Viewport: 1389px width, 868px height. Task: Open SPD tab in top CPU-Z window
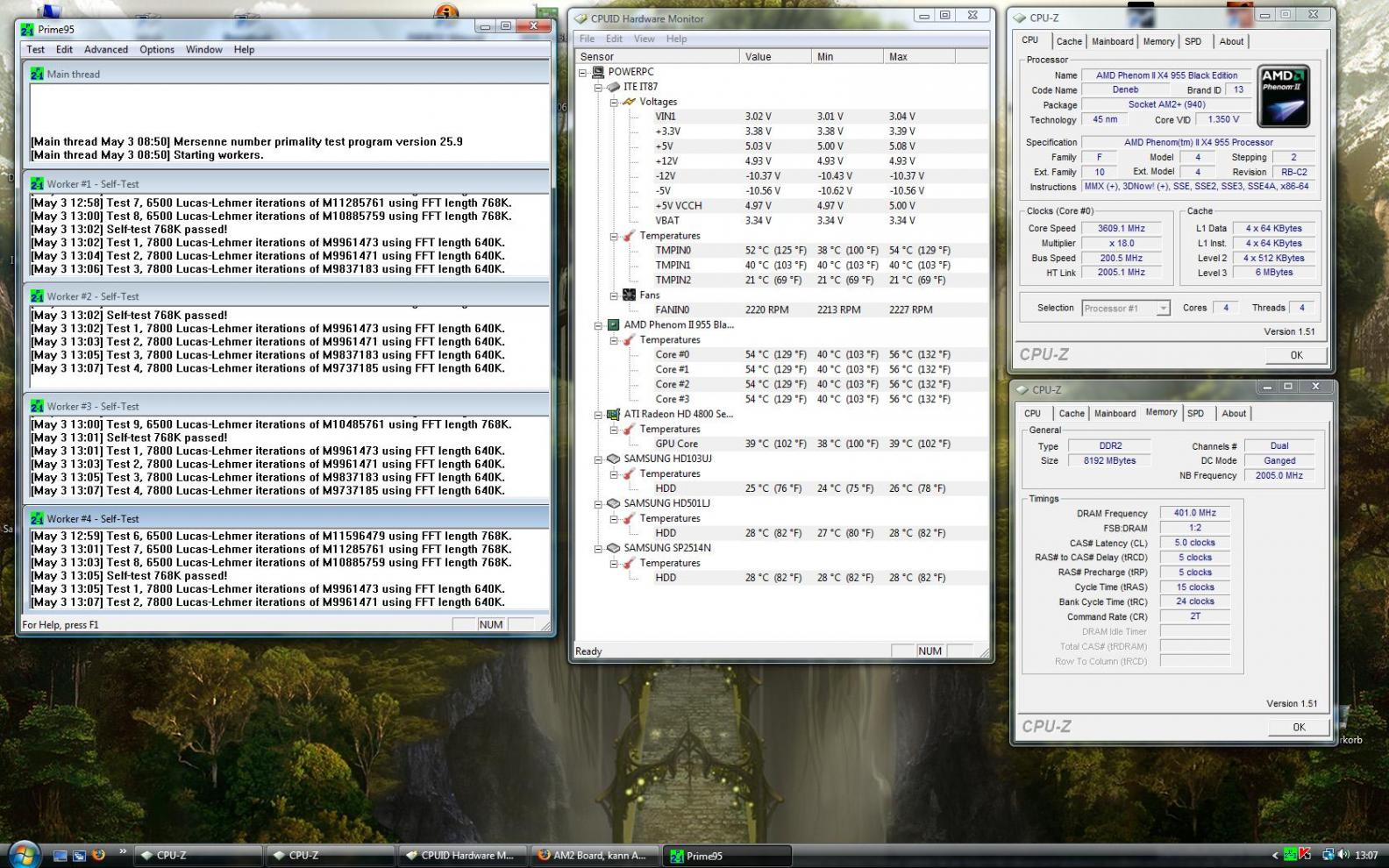pos(1193,41)
